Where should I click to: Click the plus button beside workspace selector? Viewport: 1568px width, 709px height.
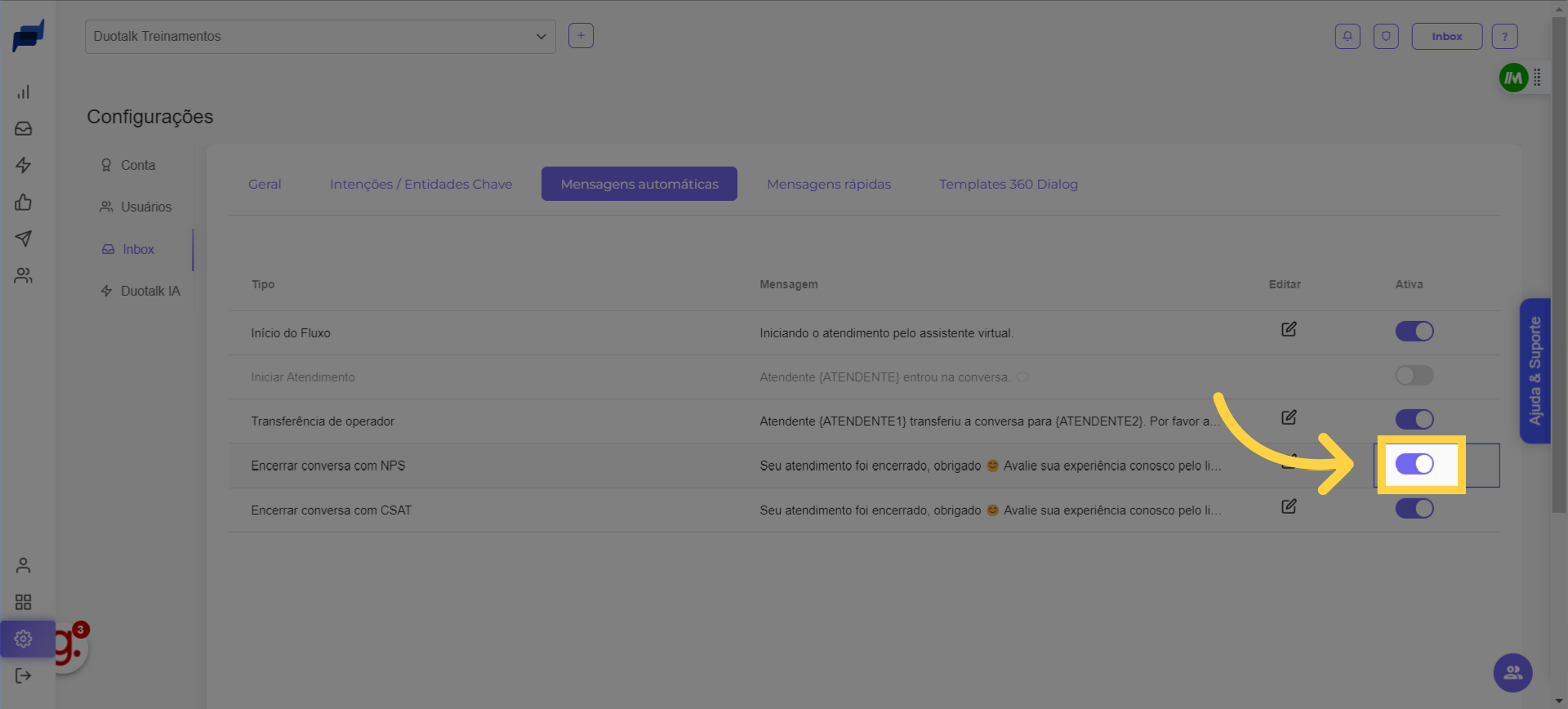tap(581, 36)
